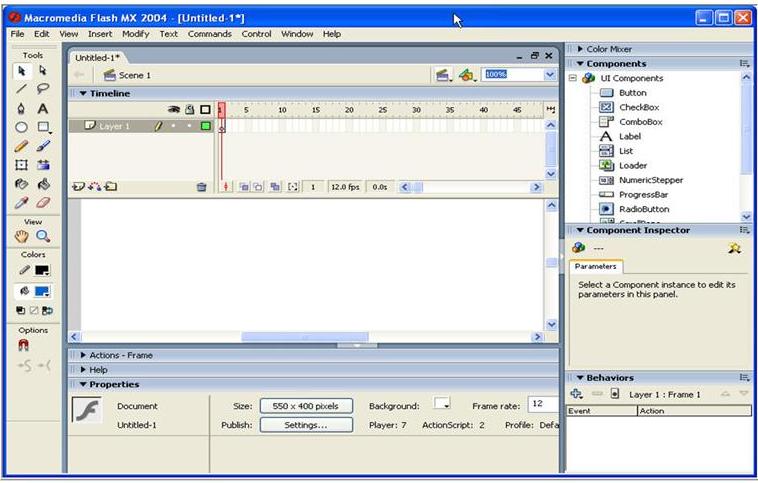The image size is (758, 483).
Task: Select the Oval tool
Action: point(21,127)
